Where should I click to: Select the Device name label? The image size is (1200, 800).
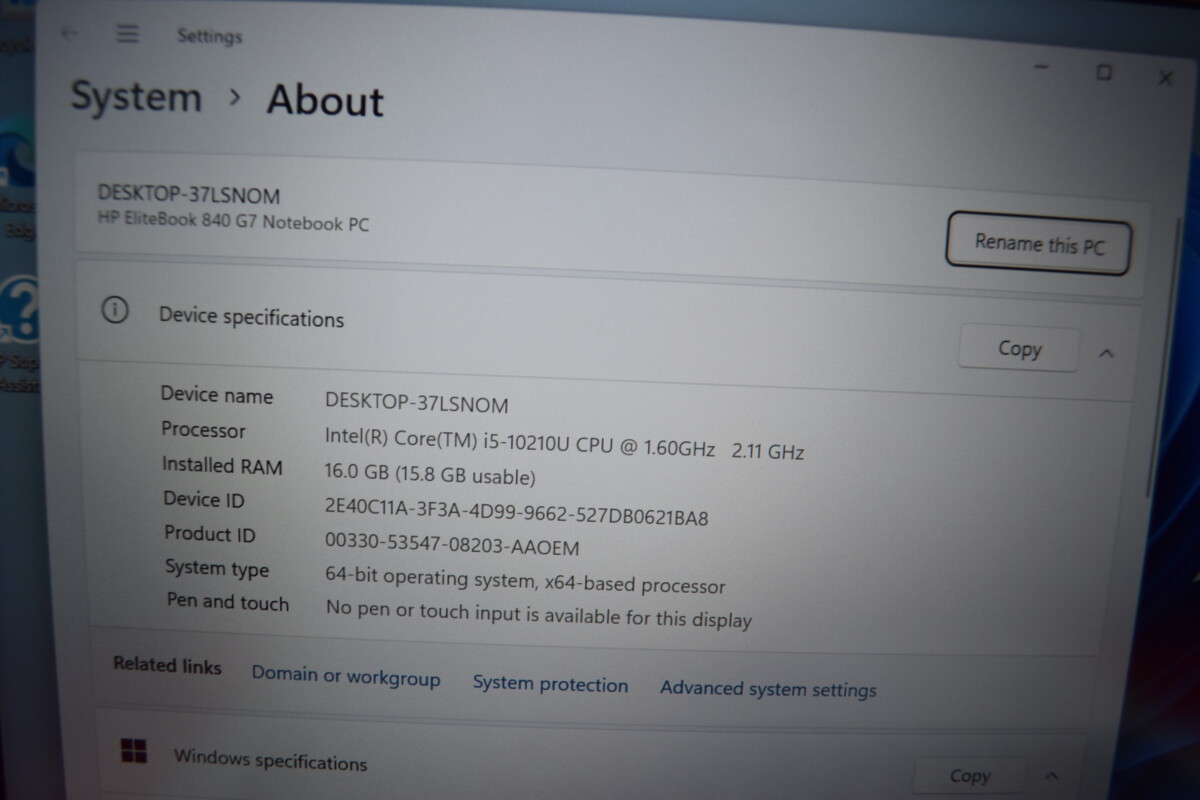click(216, 395)
